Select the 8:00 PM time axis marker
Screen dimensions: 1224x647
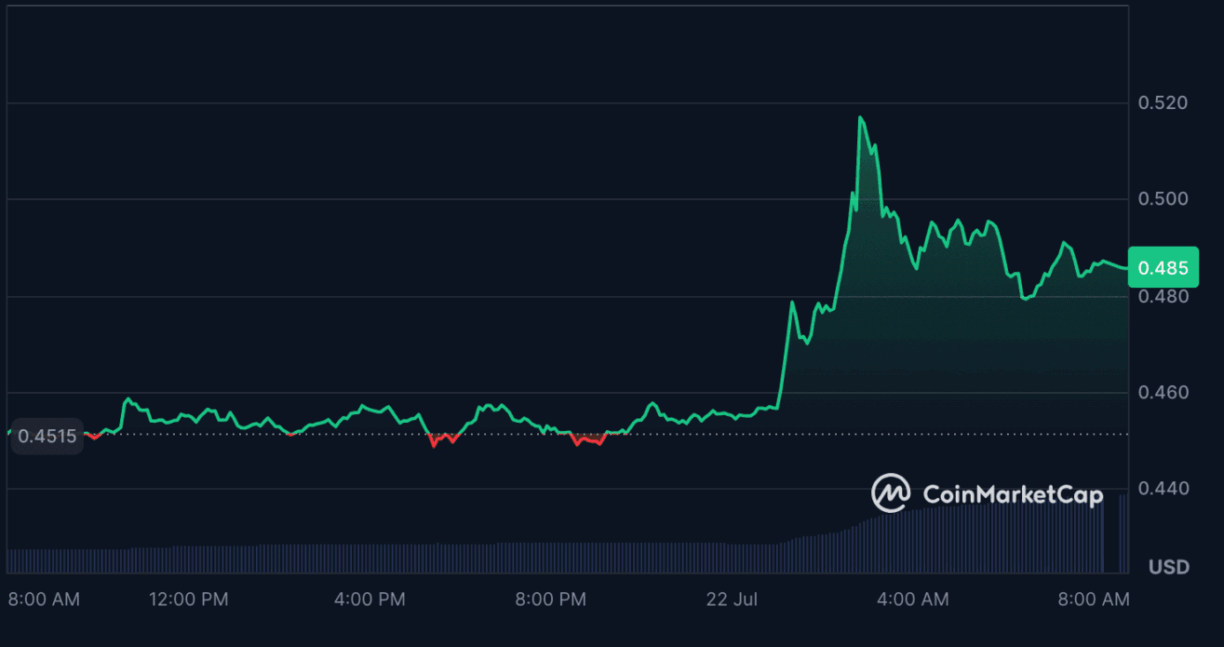point(550,600)
